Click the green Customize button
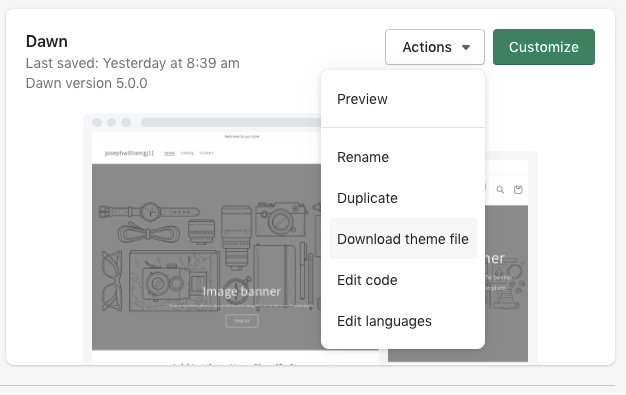Viewport: 626px width, 395px height. click(544, 47)
